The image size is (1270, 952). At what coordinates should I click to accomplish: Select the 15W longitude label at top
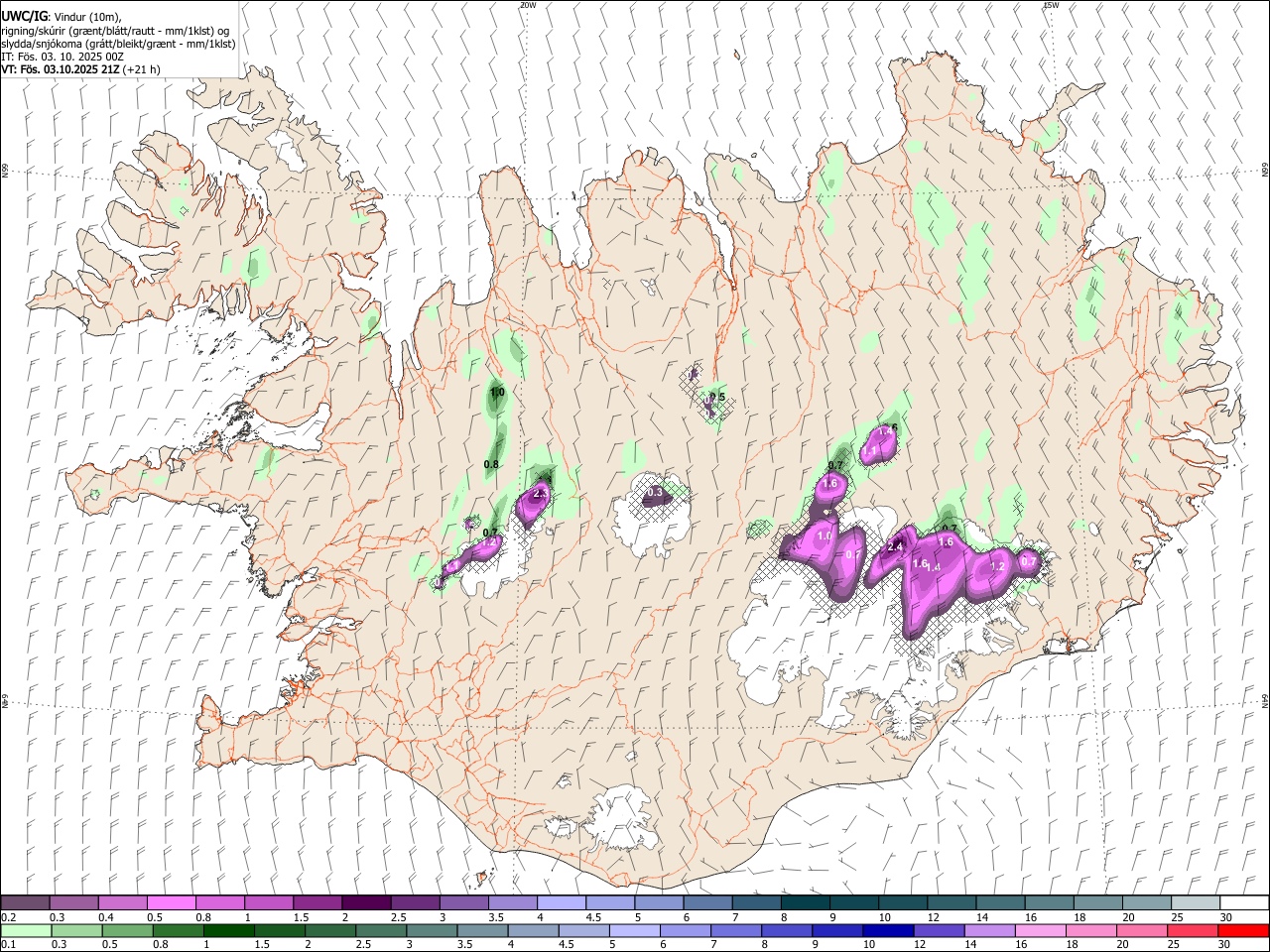tap(1052, 5)
